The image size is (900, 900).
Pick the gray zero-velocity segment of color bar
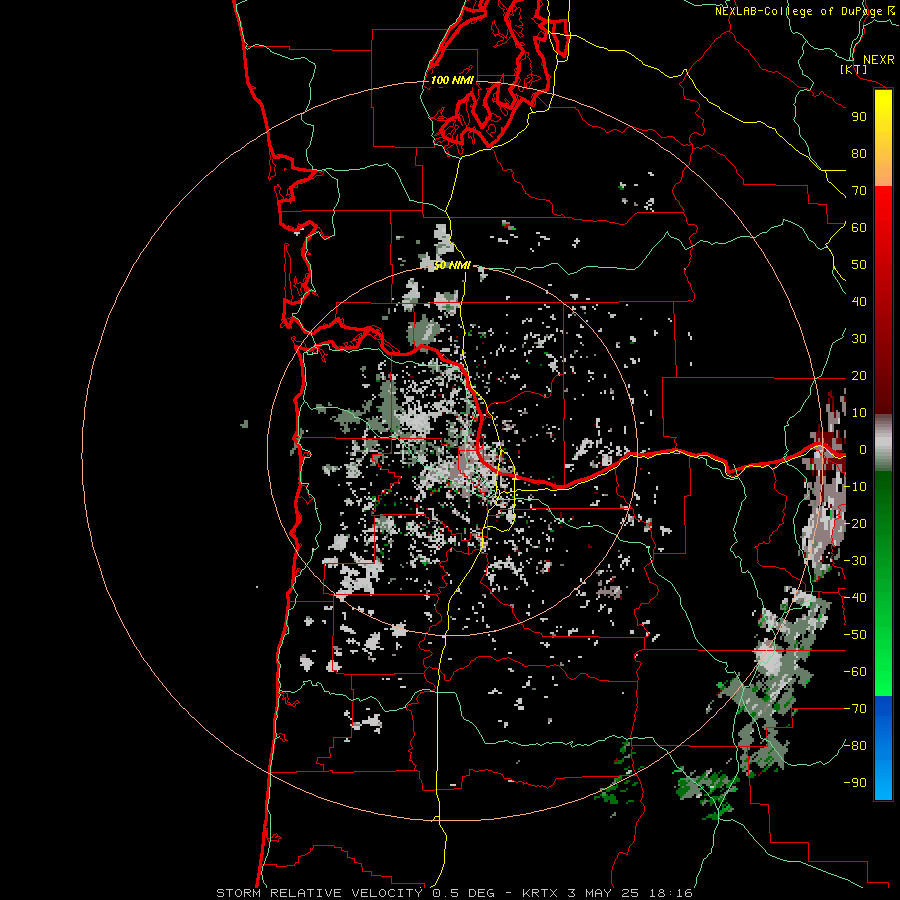coord(883,443)
